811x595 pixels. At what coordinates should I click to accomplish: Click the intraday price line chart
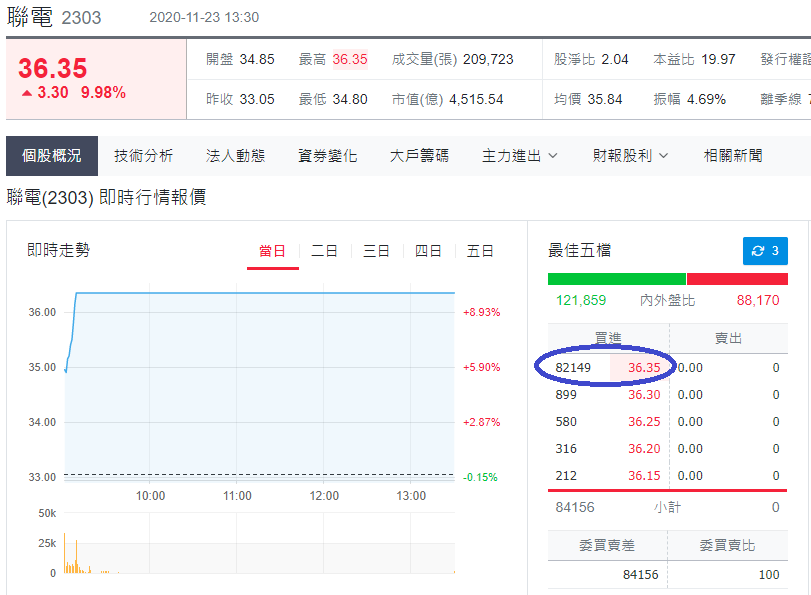tap(259, 383)
